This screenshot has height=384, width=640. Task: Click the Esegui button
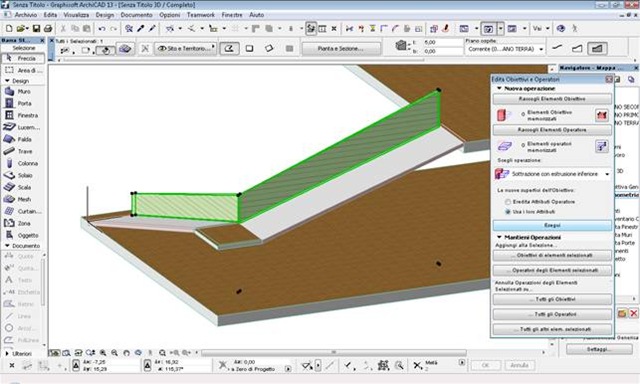pos(552,225)
